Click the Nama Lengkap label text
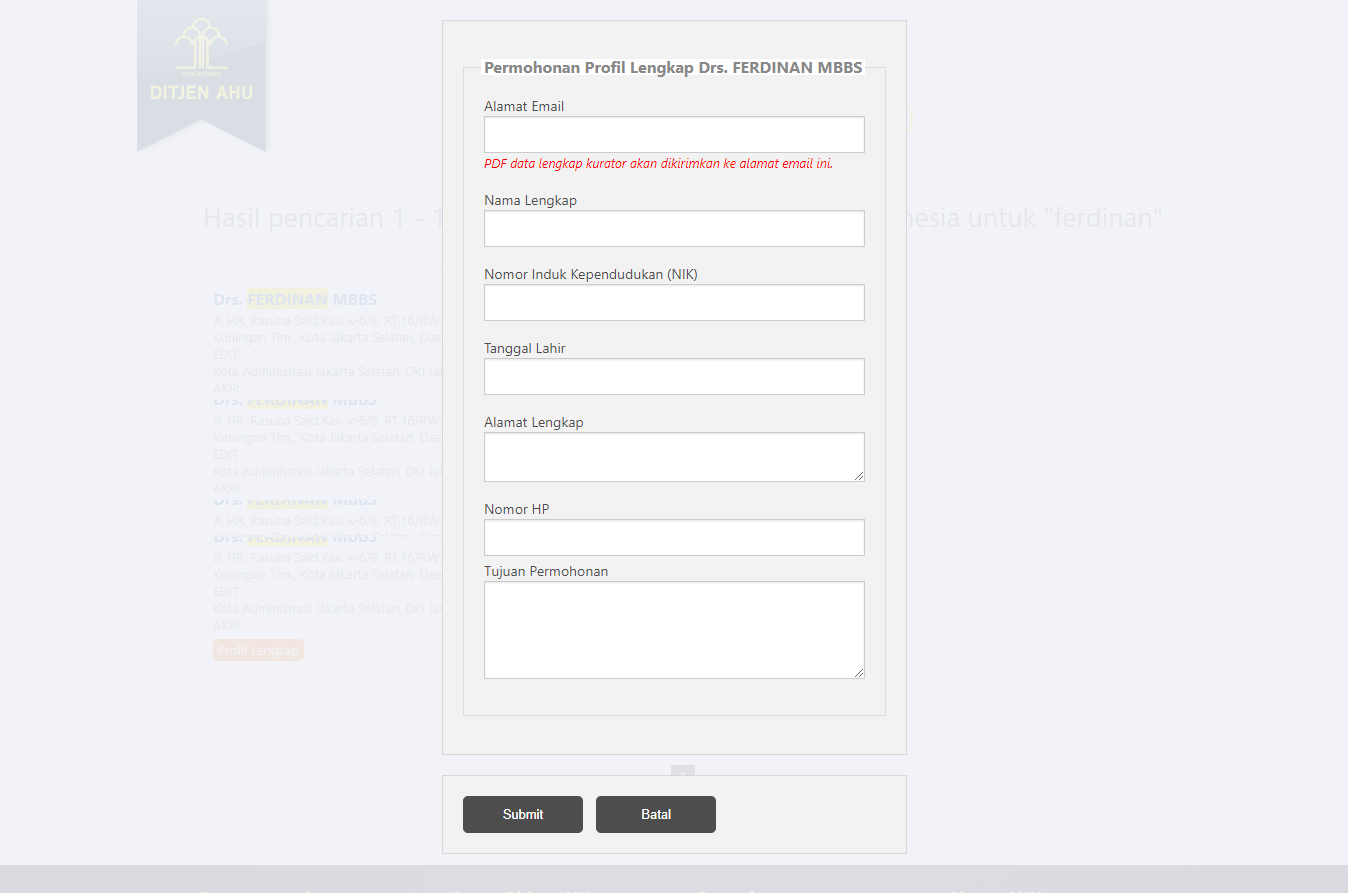Screen dimensions: 1348x893 (530, 201)
